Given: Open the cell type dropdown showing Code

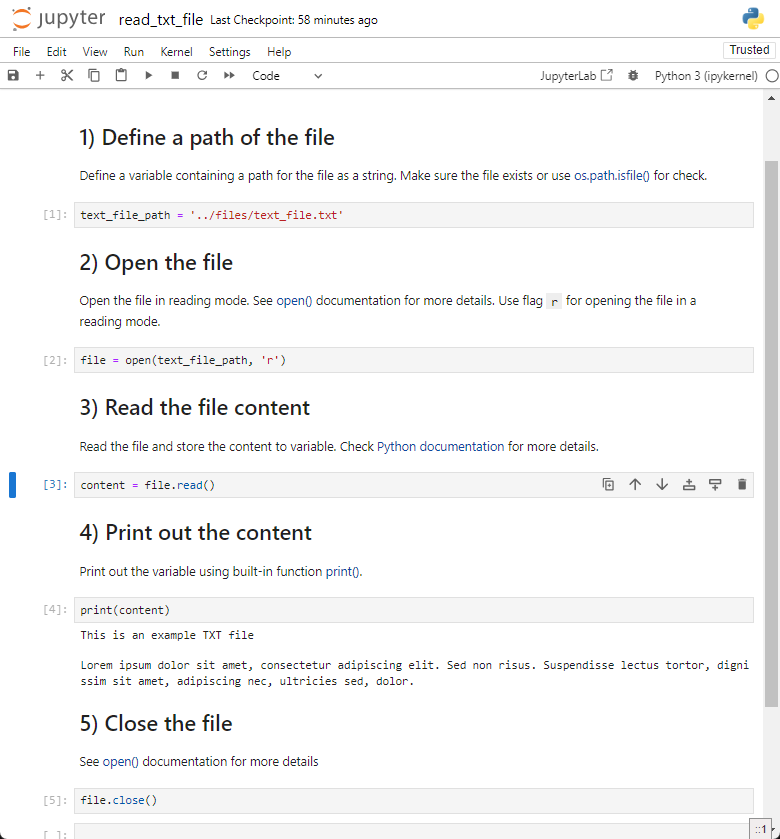Looking at the screenshot, I should tap(287, 76).
